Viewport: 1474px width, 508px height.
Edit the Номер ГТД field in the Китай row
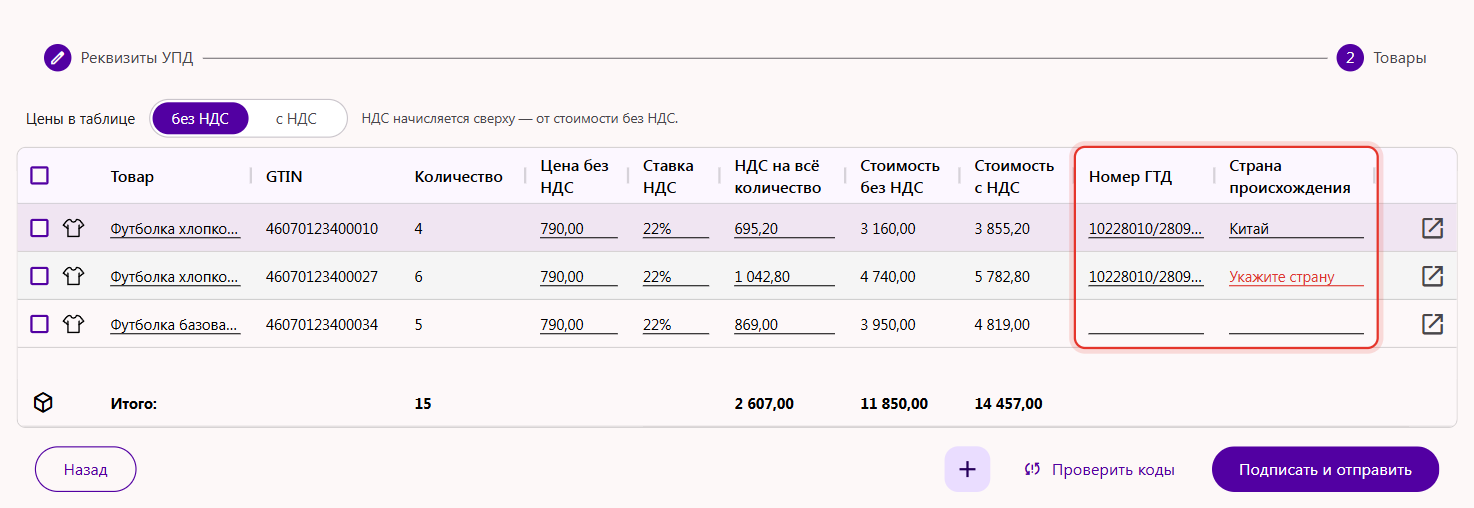coord(1146,229)
